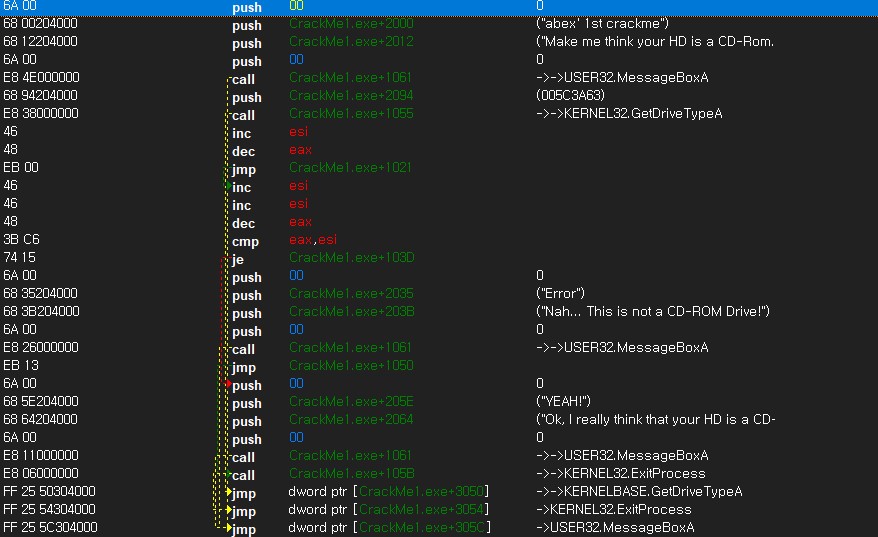Click bytes FF 25 54304000
Image resolution: width=878 pixels, height=537 pixels.
(x=49, y=510)
